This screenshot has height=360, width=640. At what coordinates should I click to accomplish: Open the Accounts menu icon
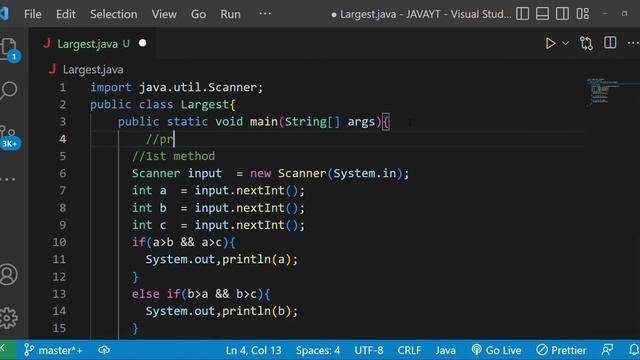click(x=9, y=274)
